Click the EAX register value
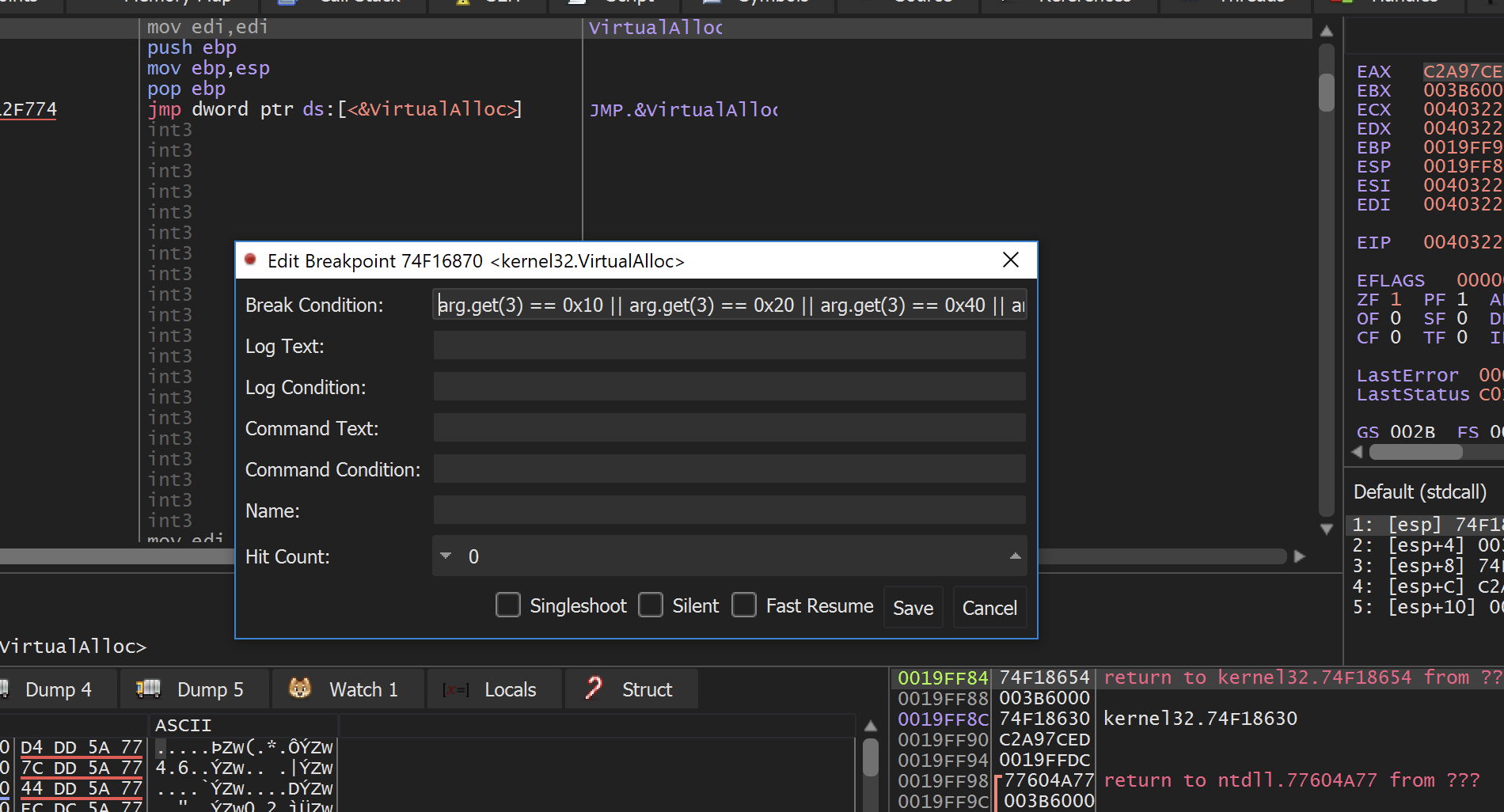Image resolution: width=1504 pixels, height=812 pixels. point(1462,71)
